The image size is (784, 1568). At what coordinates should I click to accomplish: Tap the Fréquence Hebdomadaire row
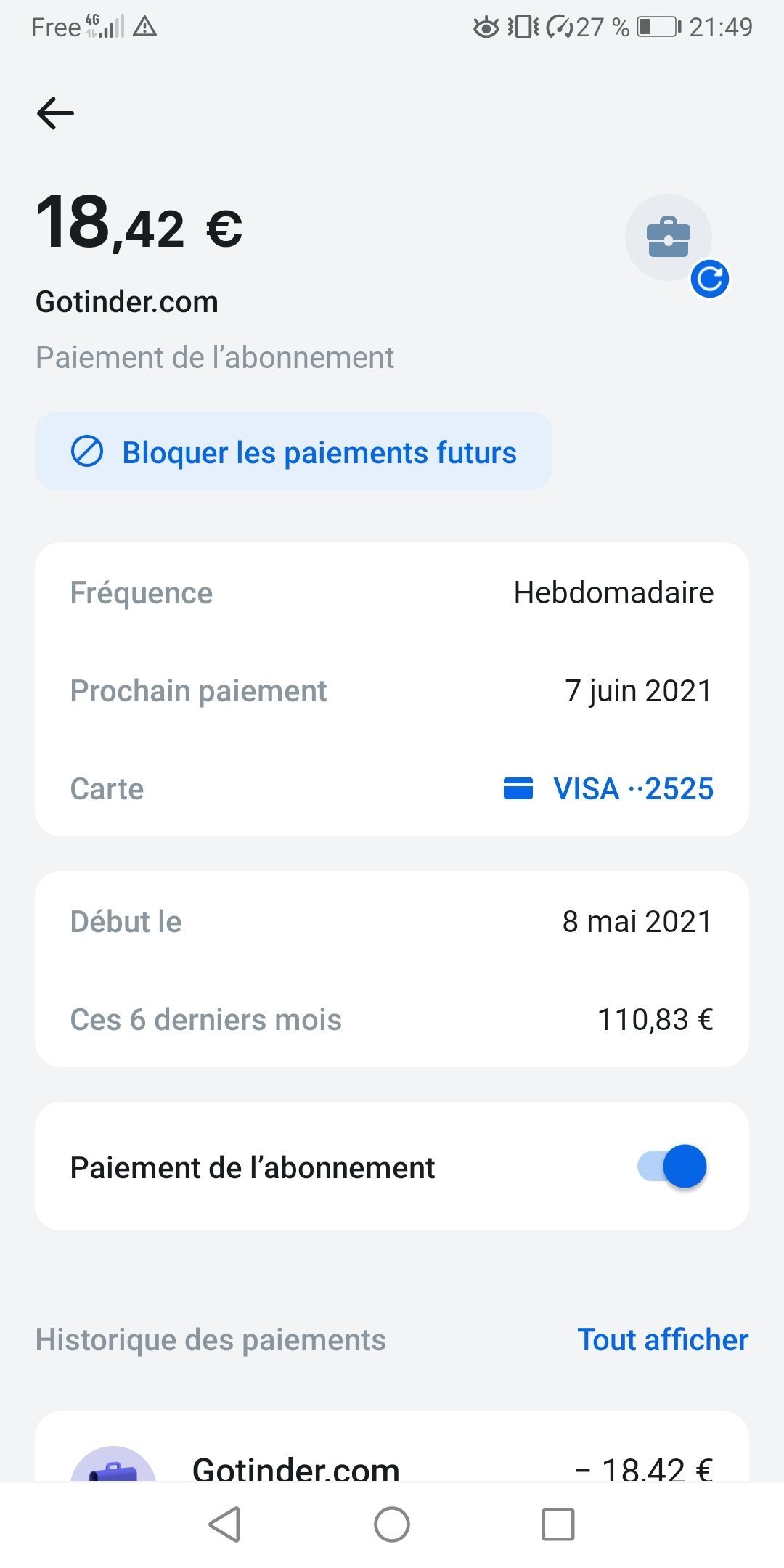pos(392,592)
